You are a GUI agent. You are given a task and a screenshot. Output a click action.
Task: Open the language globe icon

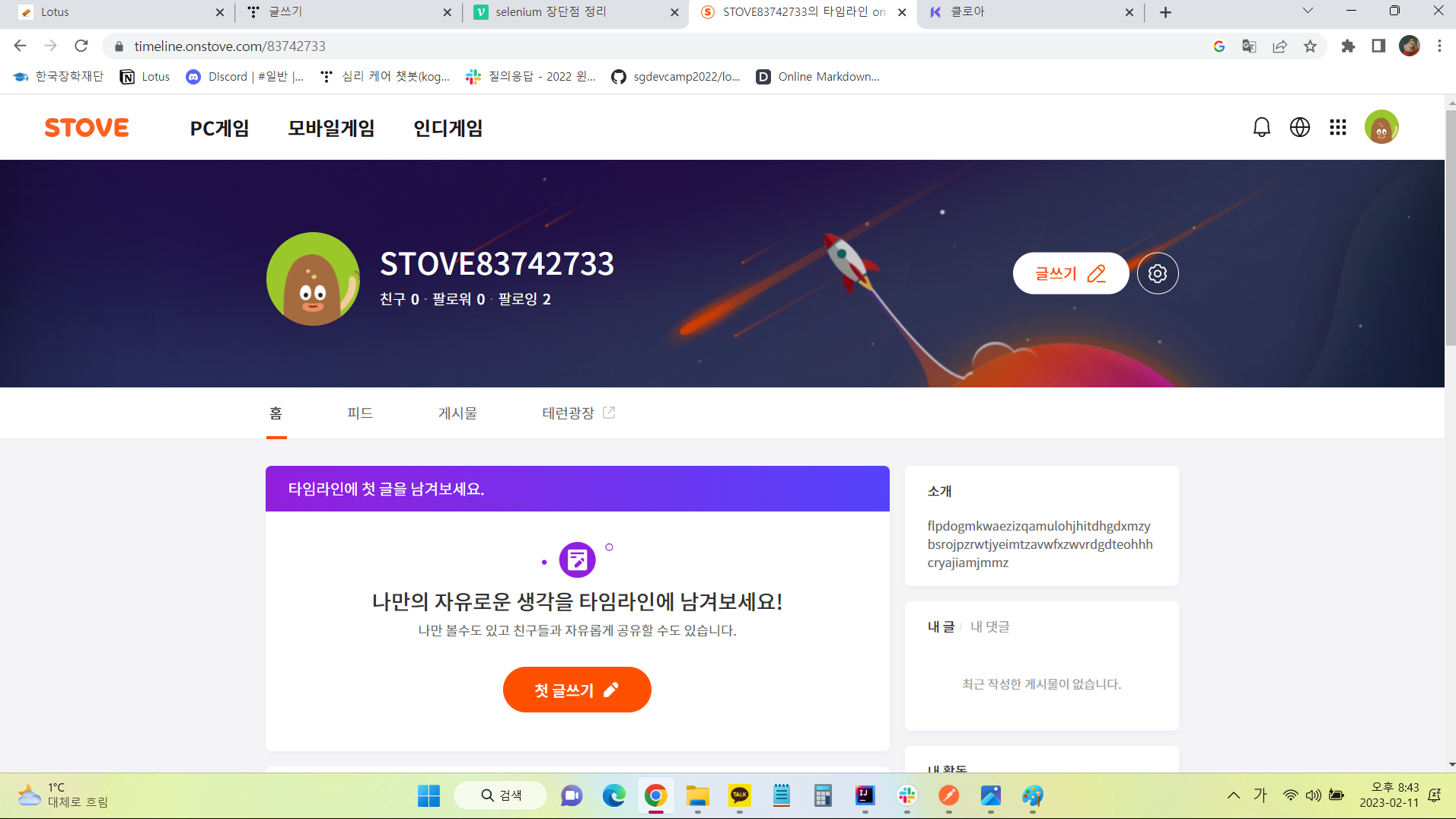pos(1299,127)
